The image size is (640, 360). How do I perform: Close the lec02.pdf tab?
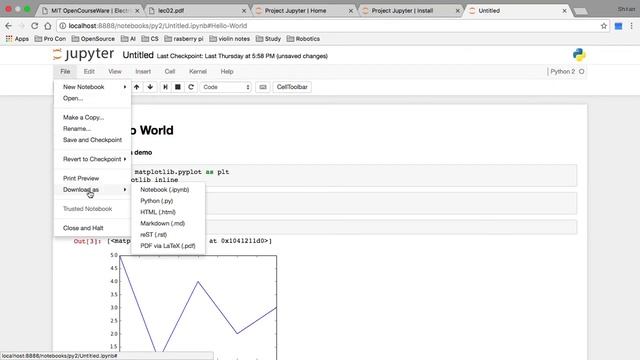point(244,11)
